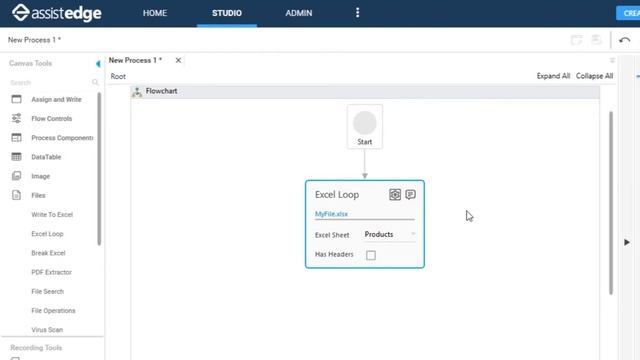Expand the right side panel arrow

(627, 242)
